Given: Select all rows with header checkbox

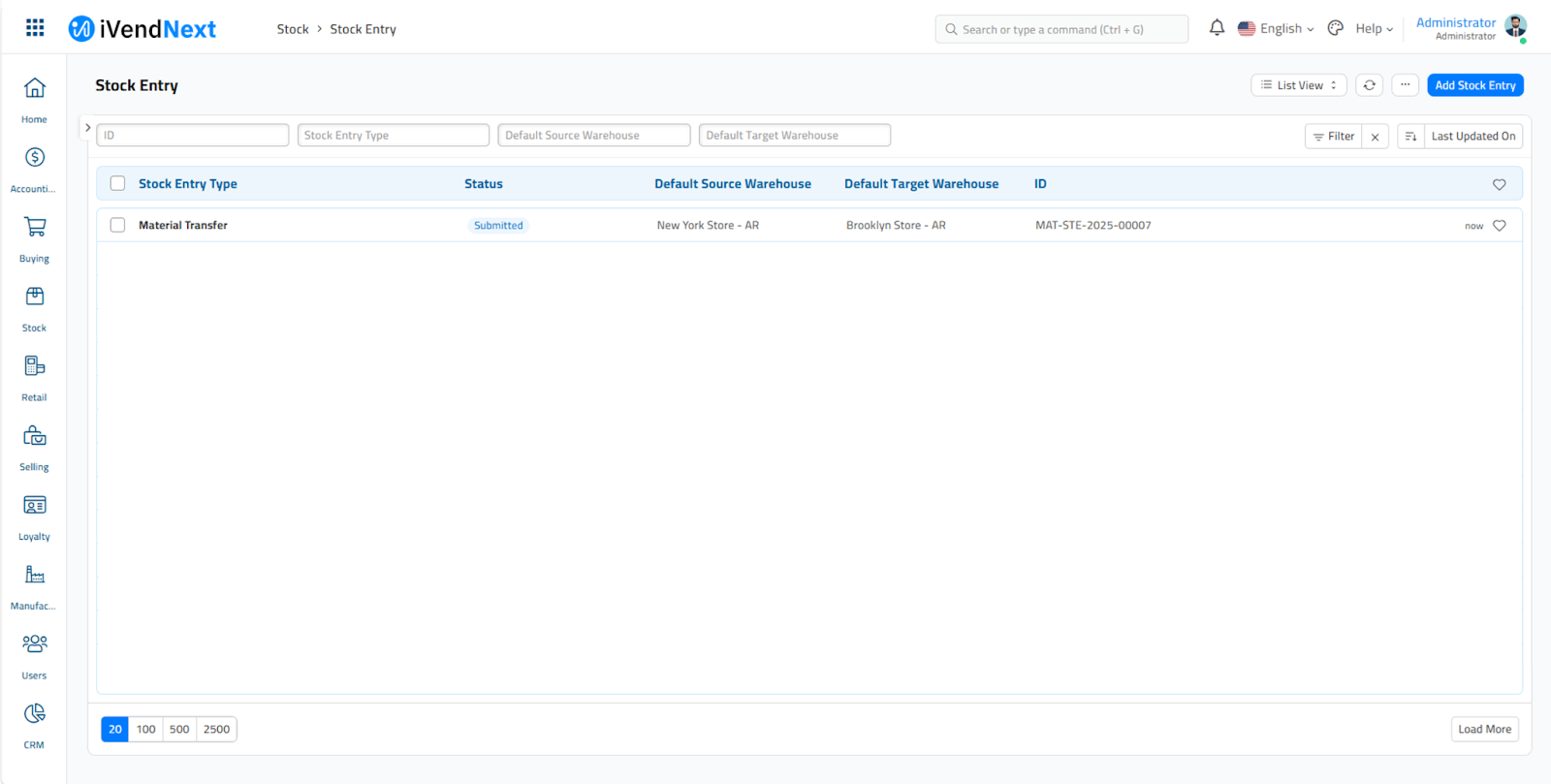Looking at the screenshot, I should (x=117, y=183).
